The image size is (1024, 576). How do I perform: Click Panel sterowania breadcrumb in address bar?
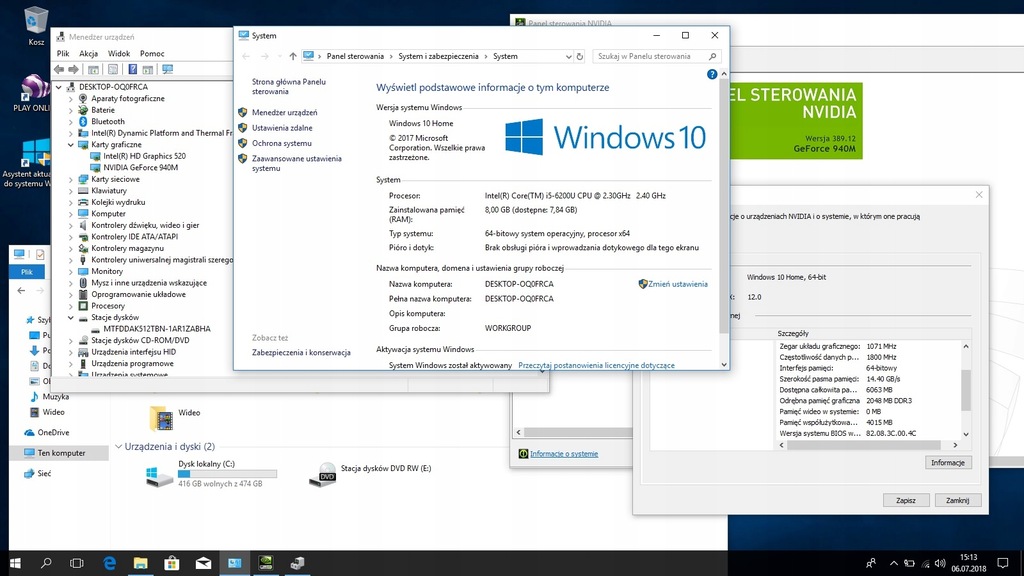tap(355, 56)
